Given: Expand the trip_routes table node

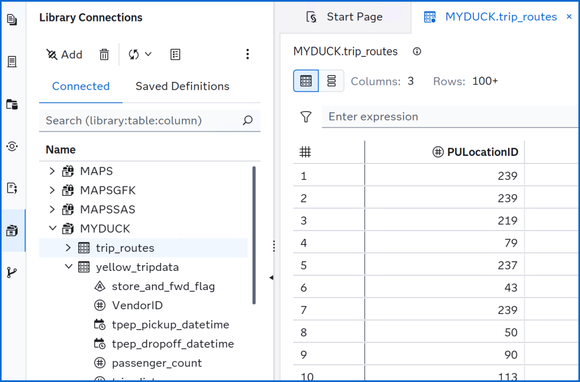Looking at the screenshot, I should click(68, 247).
